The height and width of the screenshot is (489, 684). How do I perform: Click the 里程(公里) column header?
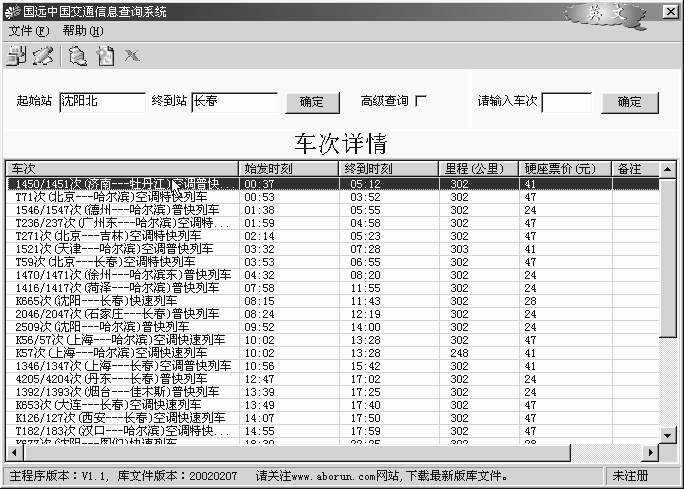coord(479,168)
